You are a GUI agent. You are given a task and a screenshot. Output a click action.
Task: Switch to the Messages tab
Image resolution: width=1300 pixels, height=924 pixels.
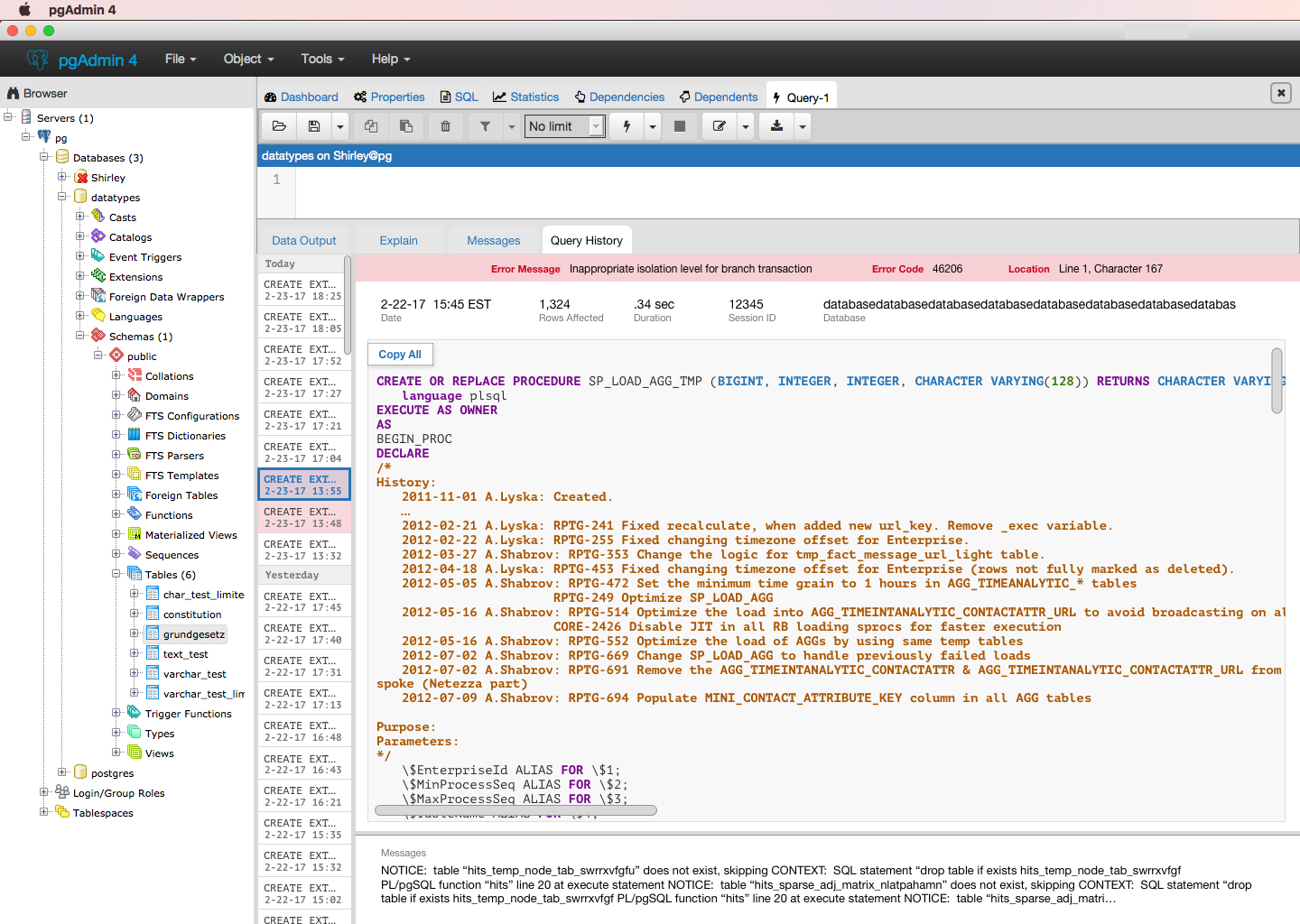tap(493, 241)
